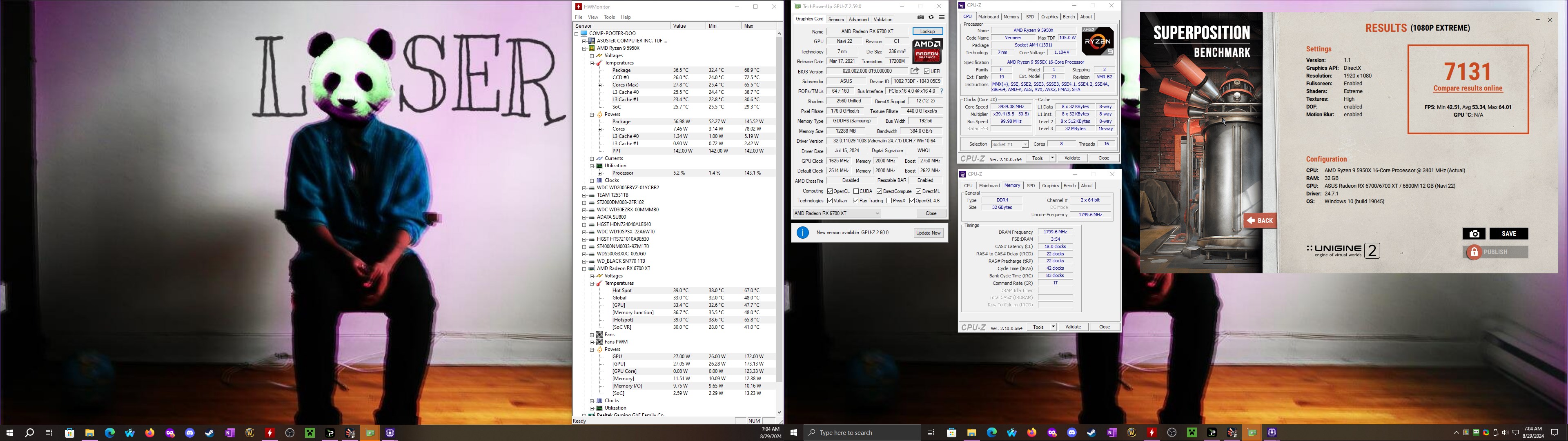Click the HWMonitor scrollbar down arrow

779,412
